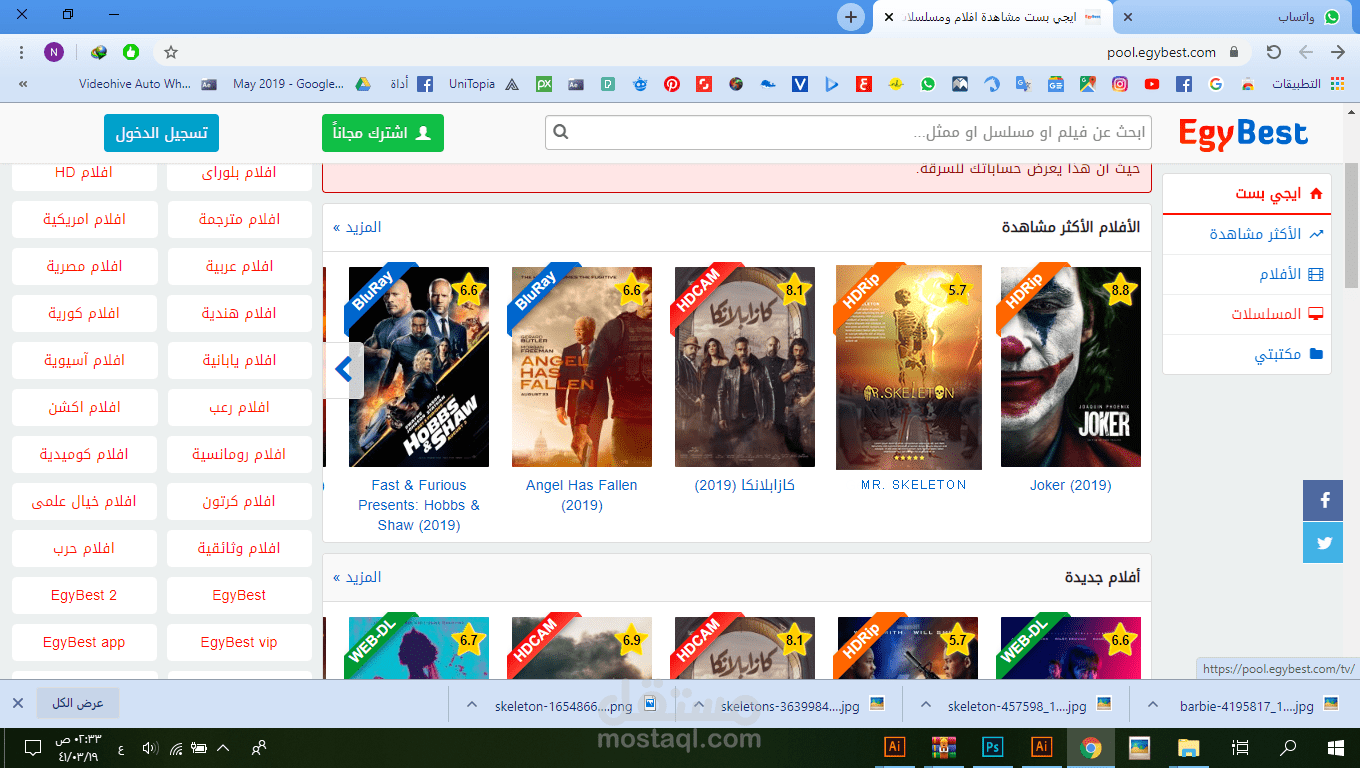Open the Videohive Auto Wh... bookmark
Image resolution: width=1360 pixels, height=768 pixels.
[147, 85]
